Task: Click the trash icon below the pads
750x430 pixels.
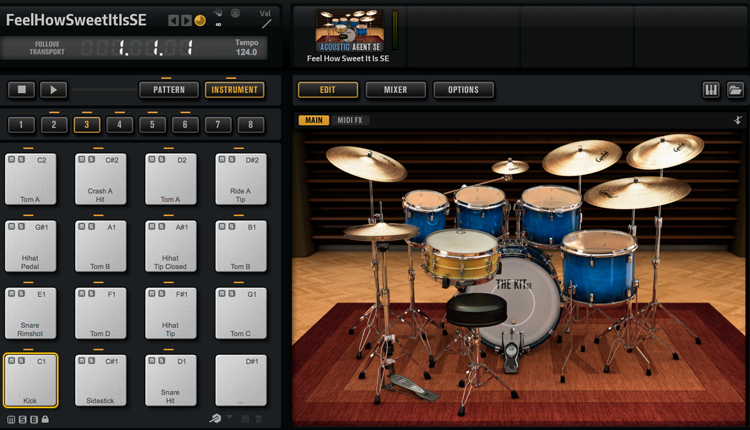Action: (259, 419)
